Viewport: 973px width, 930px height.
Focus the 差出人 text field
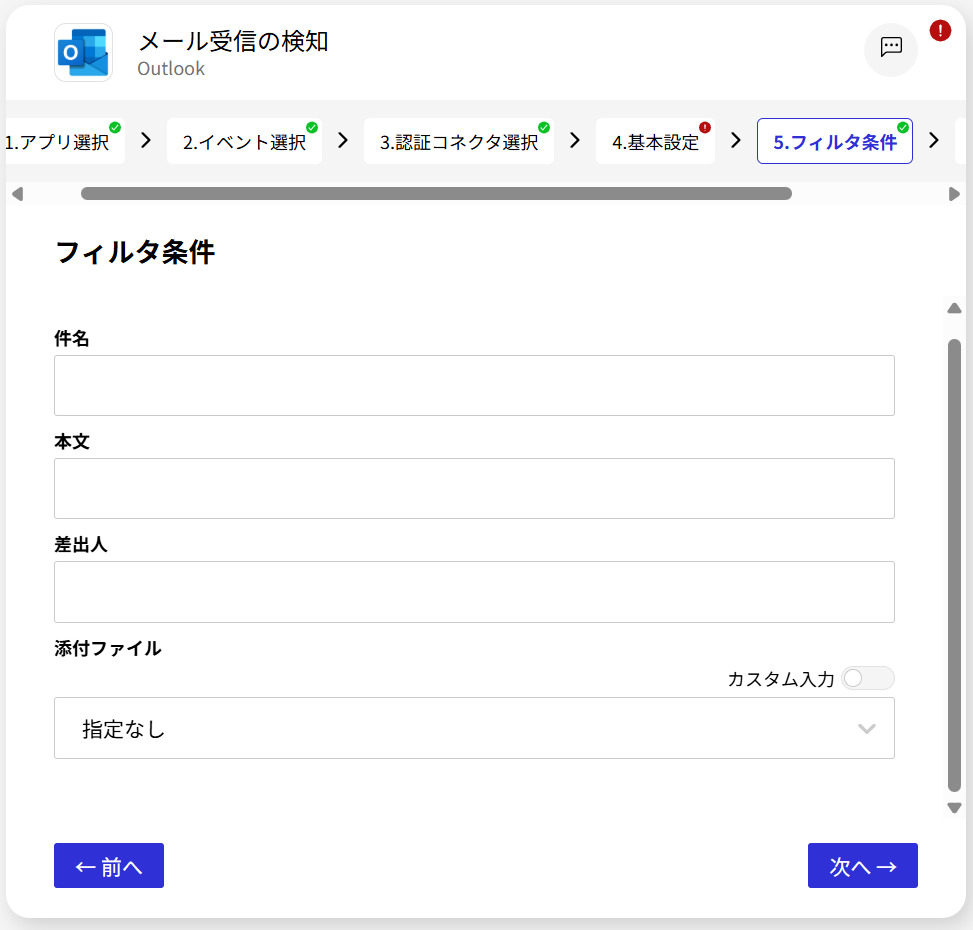click(474, 592)
